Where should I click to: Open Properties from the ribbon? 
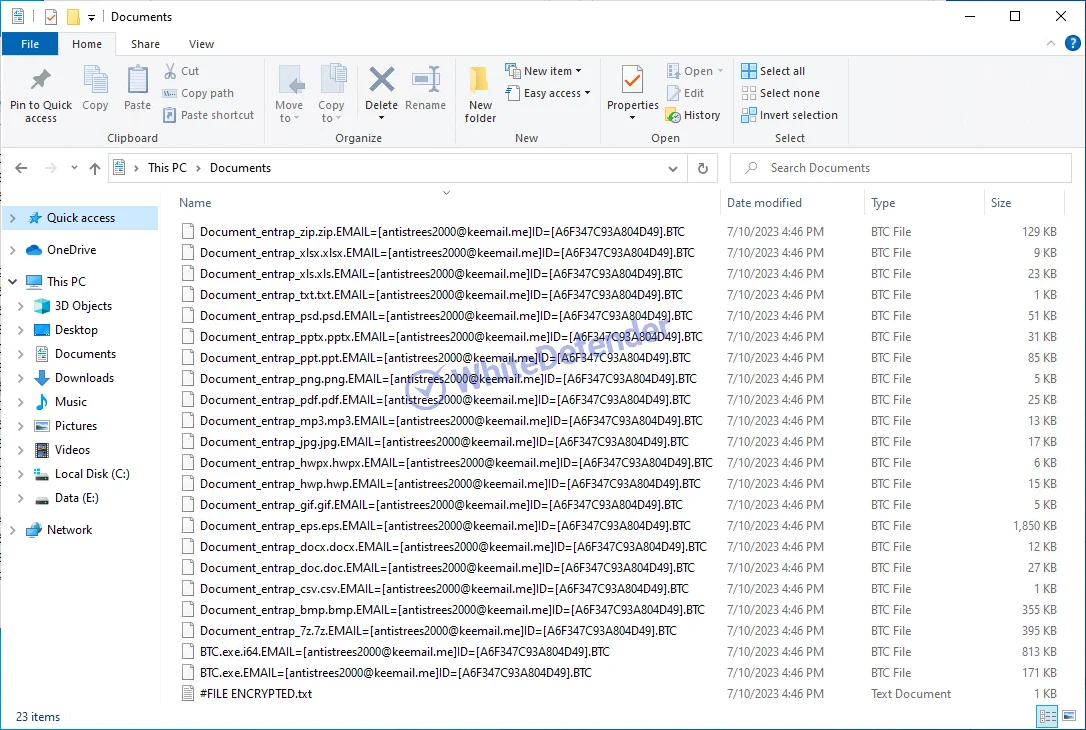(x=632, y=82)
